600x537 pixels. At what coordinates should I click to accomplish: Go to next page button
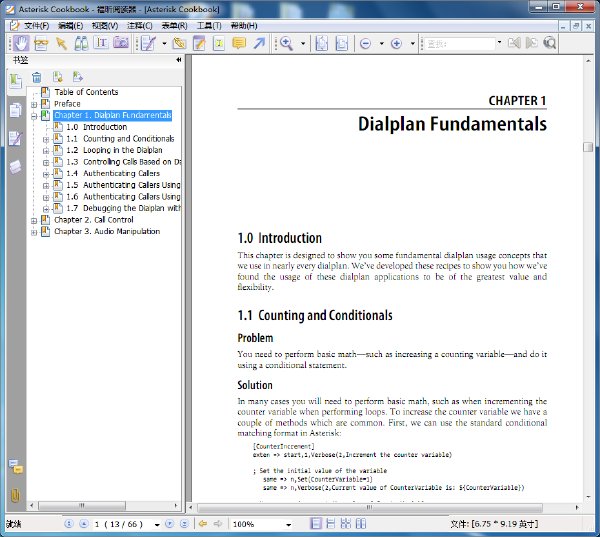tap(169, 524)
